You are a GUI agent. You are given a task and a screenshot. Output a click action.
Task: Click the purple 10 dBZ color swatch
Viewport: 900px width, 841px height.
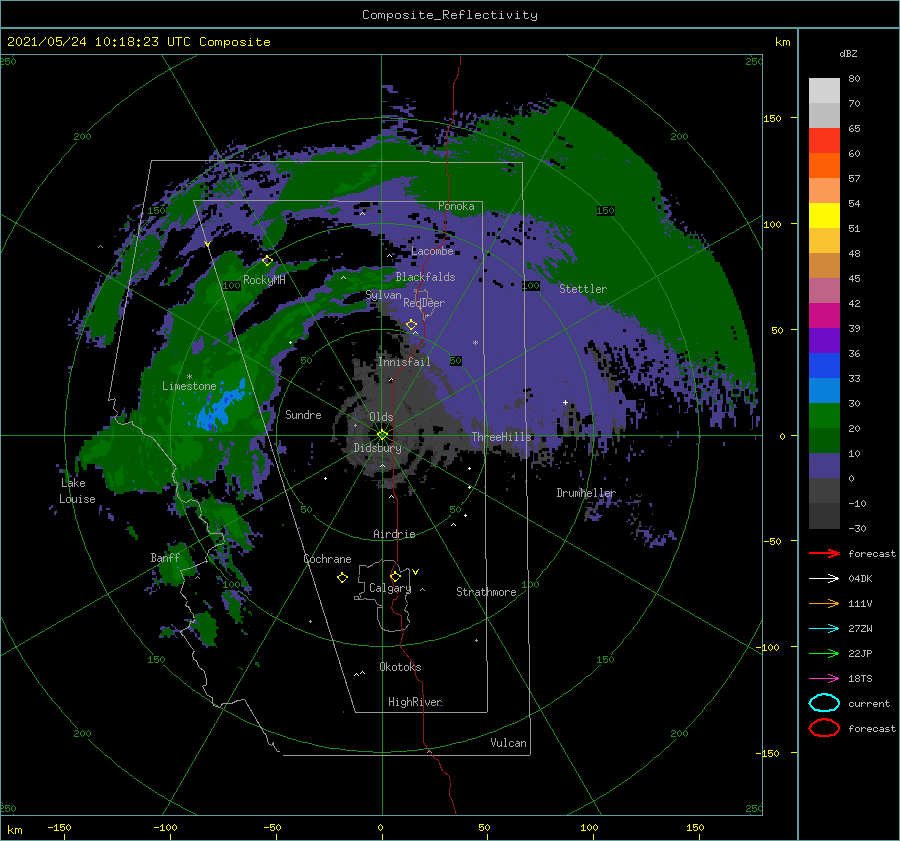(x=824, y=465)
